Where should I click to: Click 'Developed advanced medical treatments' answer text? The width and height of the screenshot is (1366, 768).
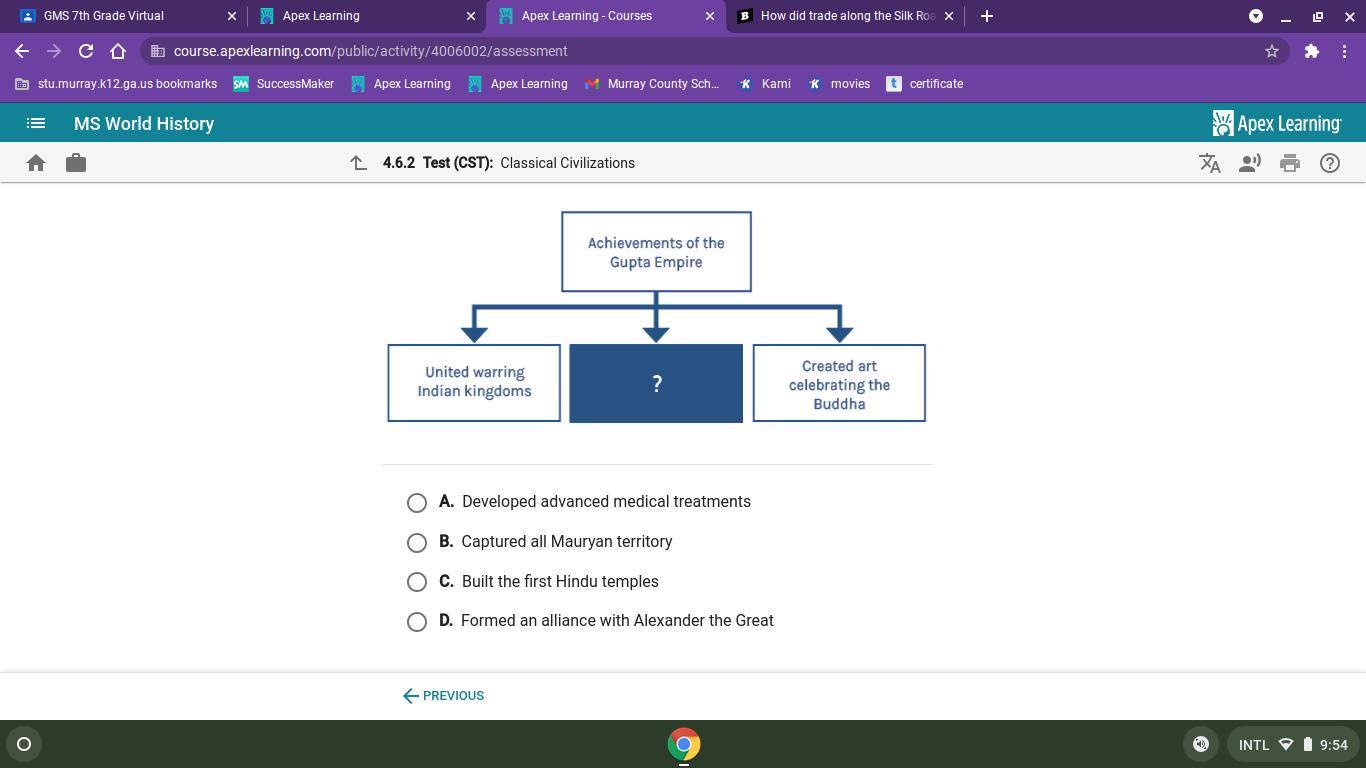tap(606, 502)
